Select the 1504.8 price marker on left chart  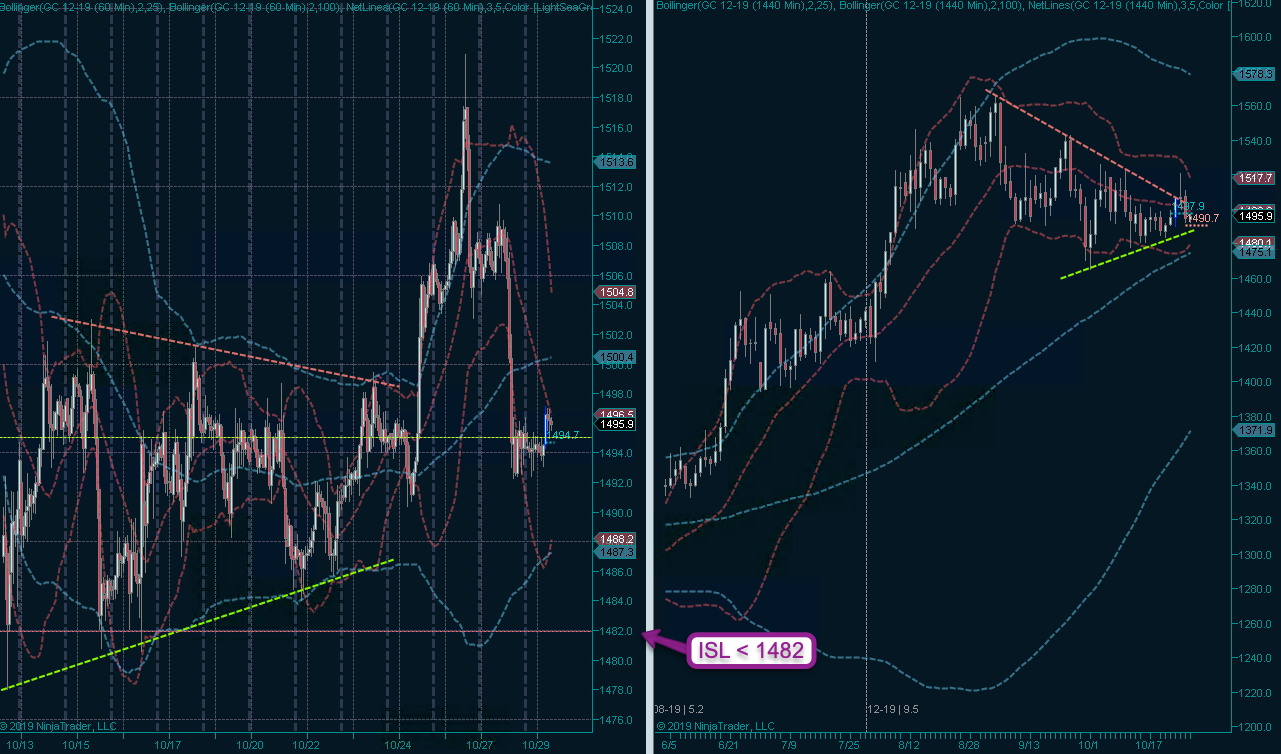tap(614, 292)
